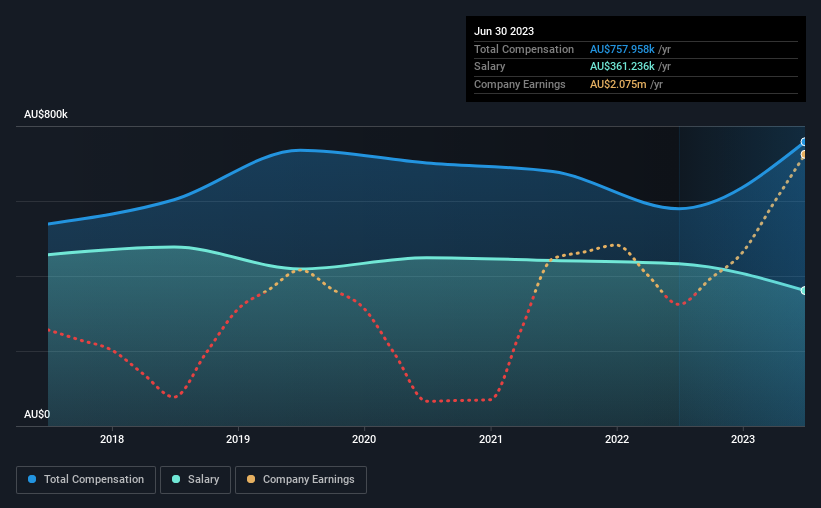Screen dimensions: 821x508
Task: Click the Total Compensation tooltip row label
Action: click(x=524, y=49)
